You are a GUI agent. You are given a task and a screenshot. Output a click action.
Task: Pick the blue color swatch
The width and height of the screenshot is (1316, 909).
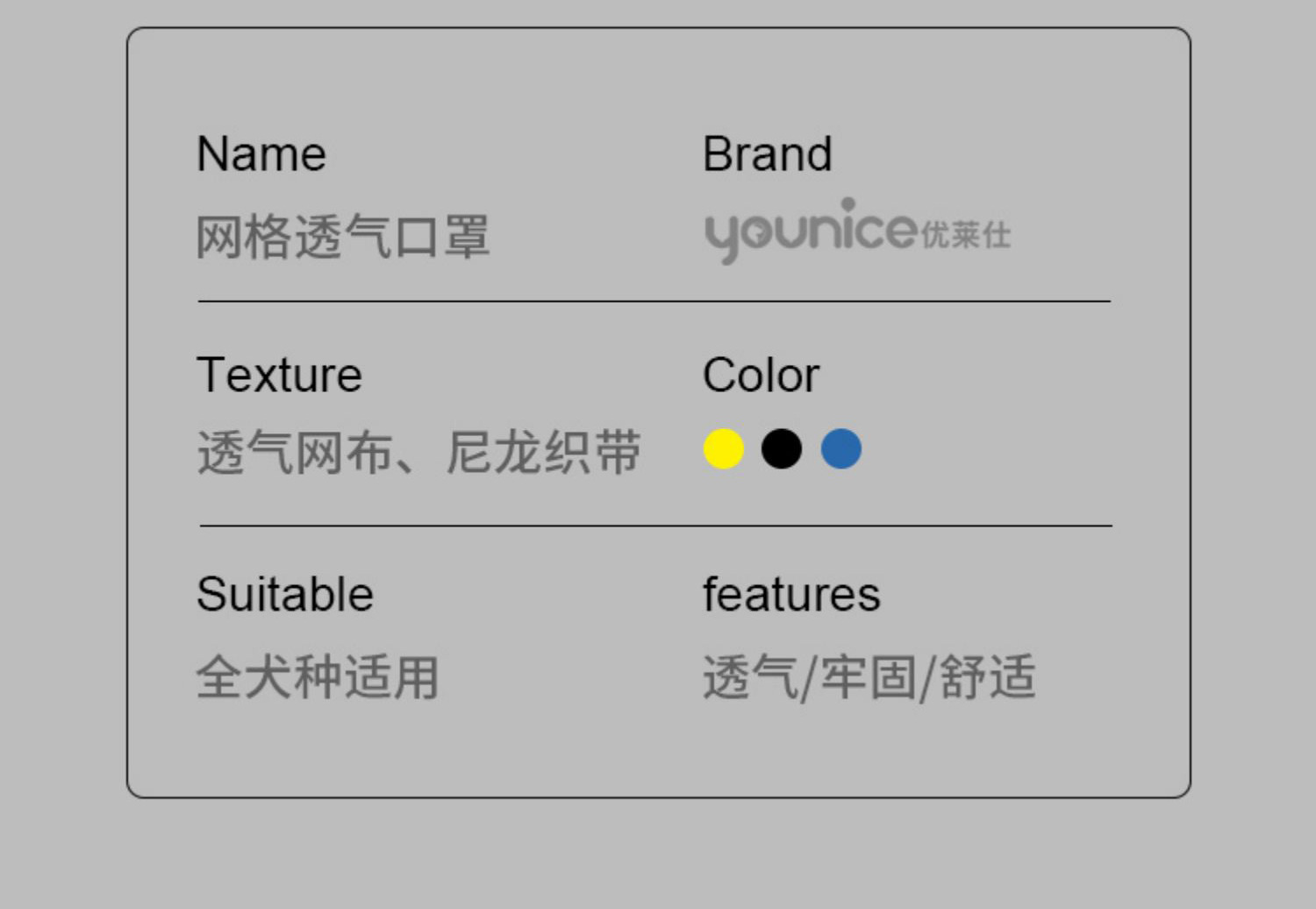841,449
